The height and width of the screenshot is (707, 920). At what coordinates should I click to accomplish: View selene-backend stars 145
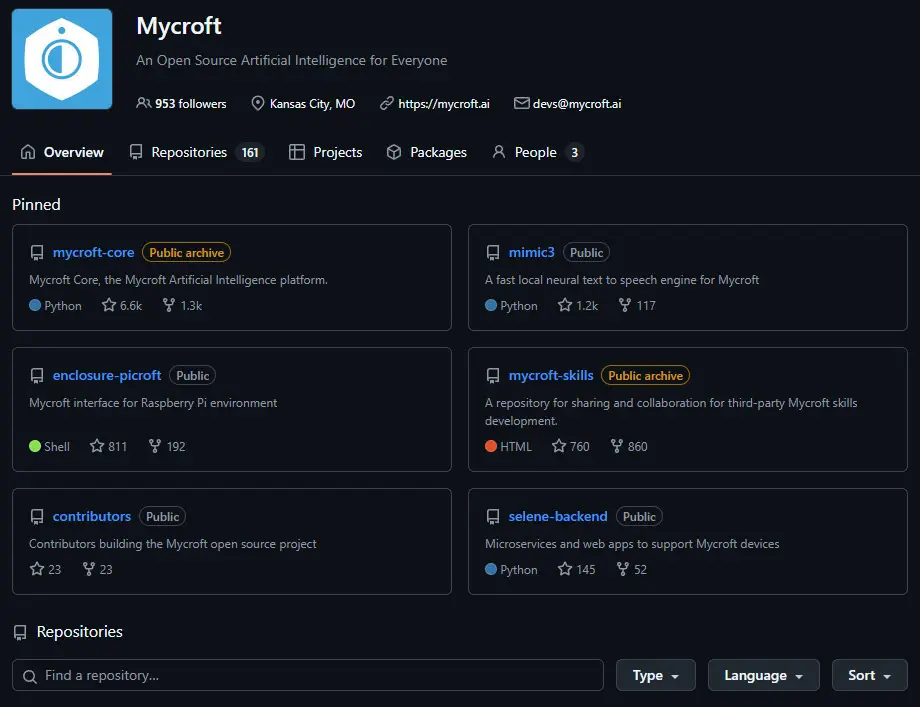click(577, 569)
